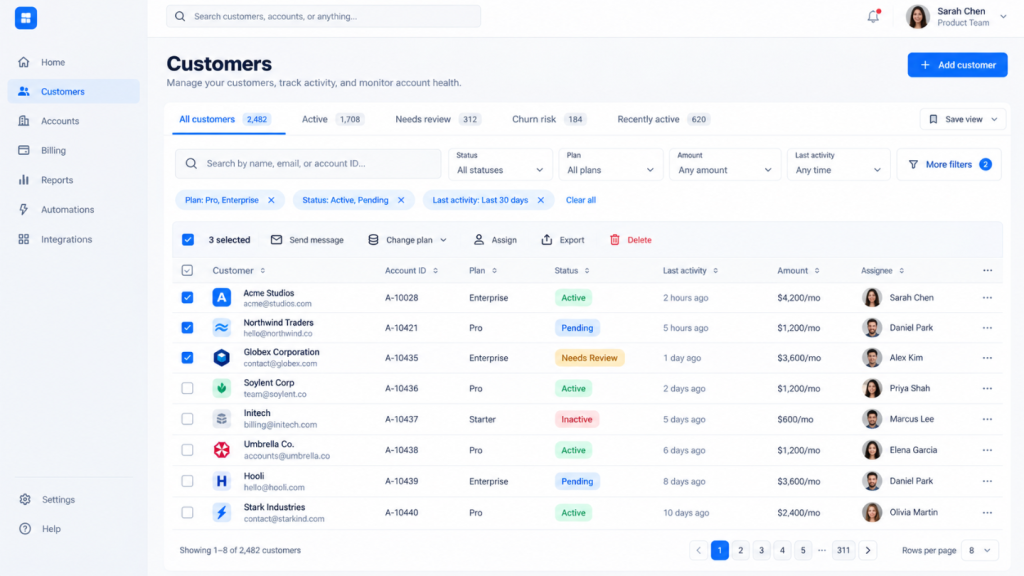The image size is (1024, 576).
Task: Open row actions menu for Umbrella Co.
Action: click(x=987, y=449)
